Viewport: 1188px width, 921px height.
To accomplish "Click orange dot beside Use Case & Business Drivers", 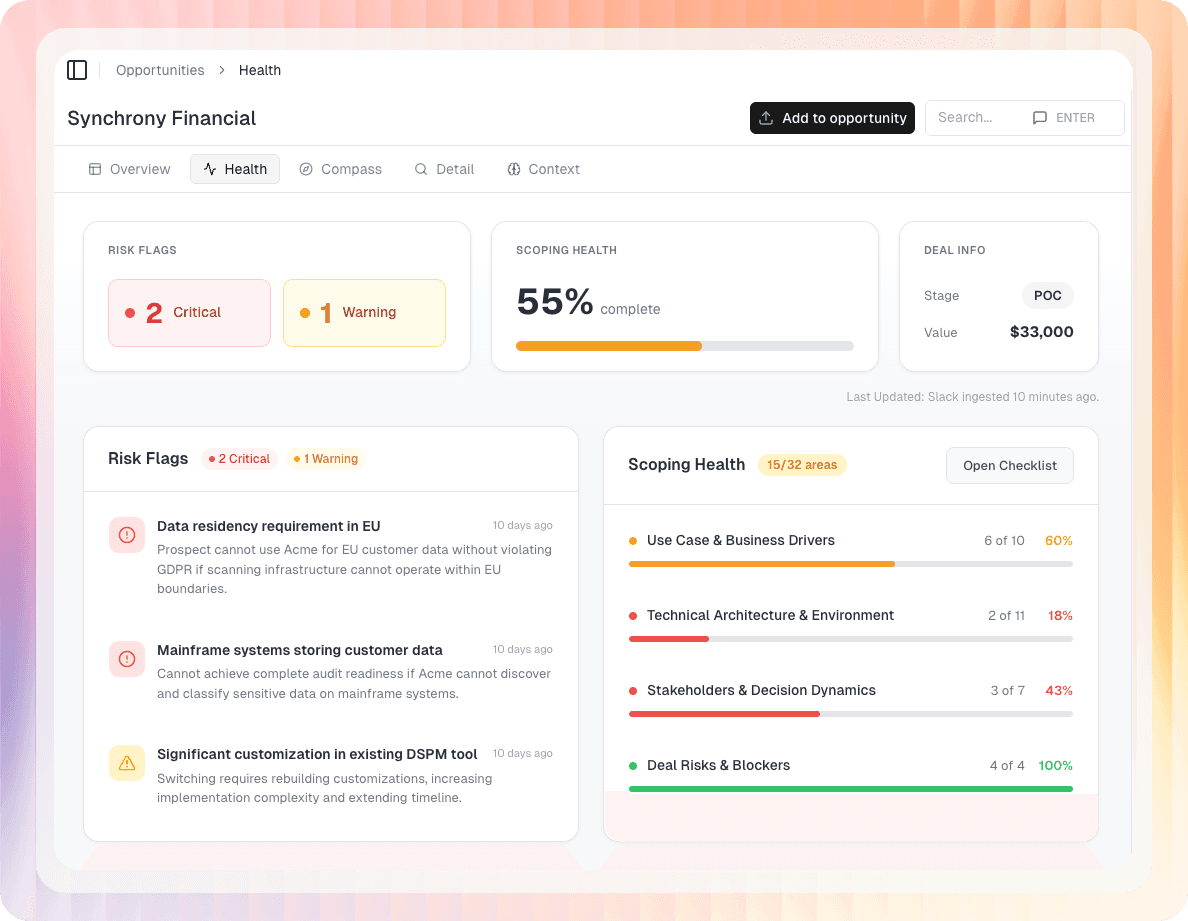I will click(633, 541).
